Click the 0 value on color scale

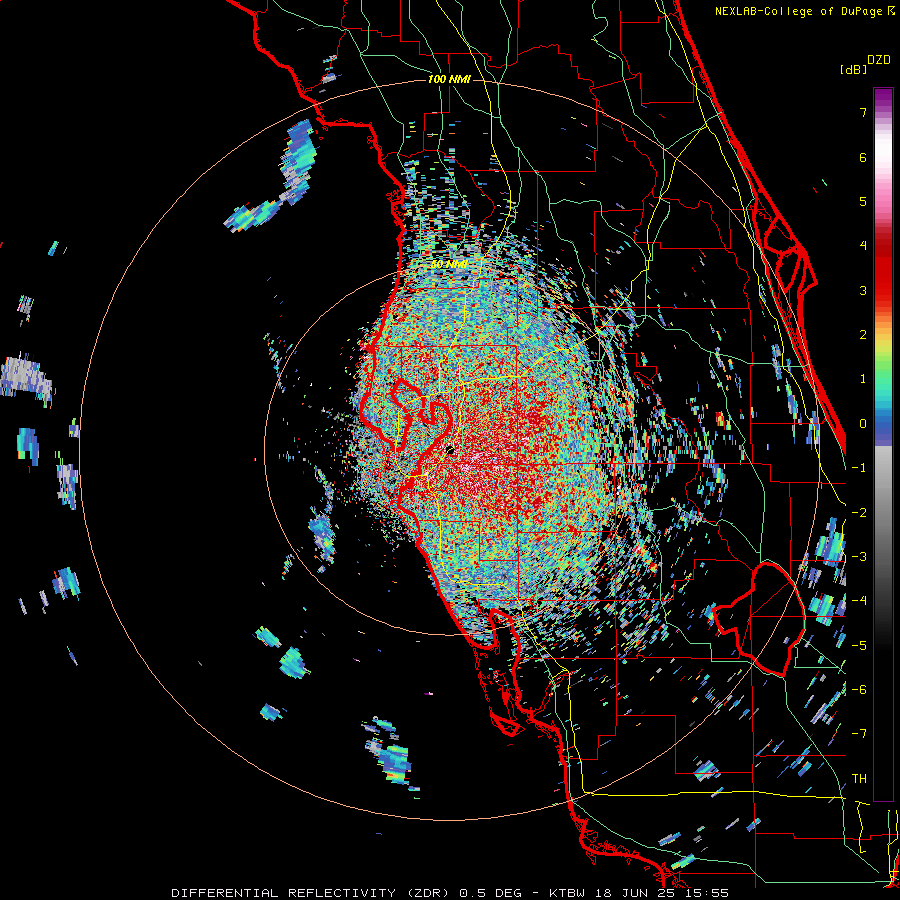[x=863, y=424]
